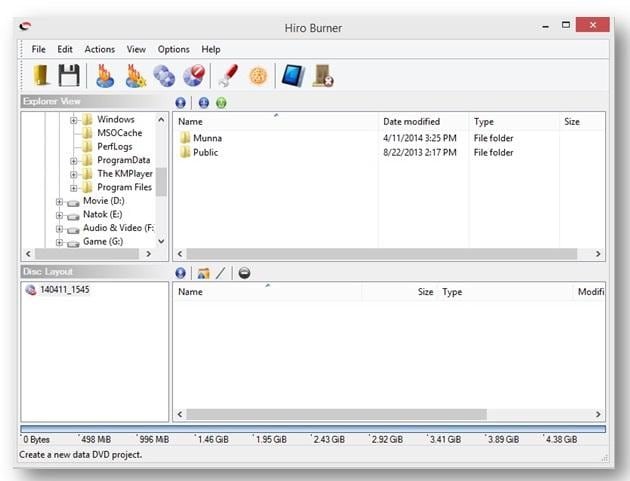Click the 4/11/2014 3:25 PM date cell
This screenshot has height=481, width=630.
420,138
